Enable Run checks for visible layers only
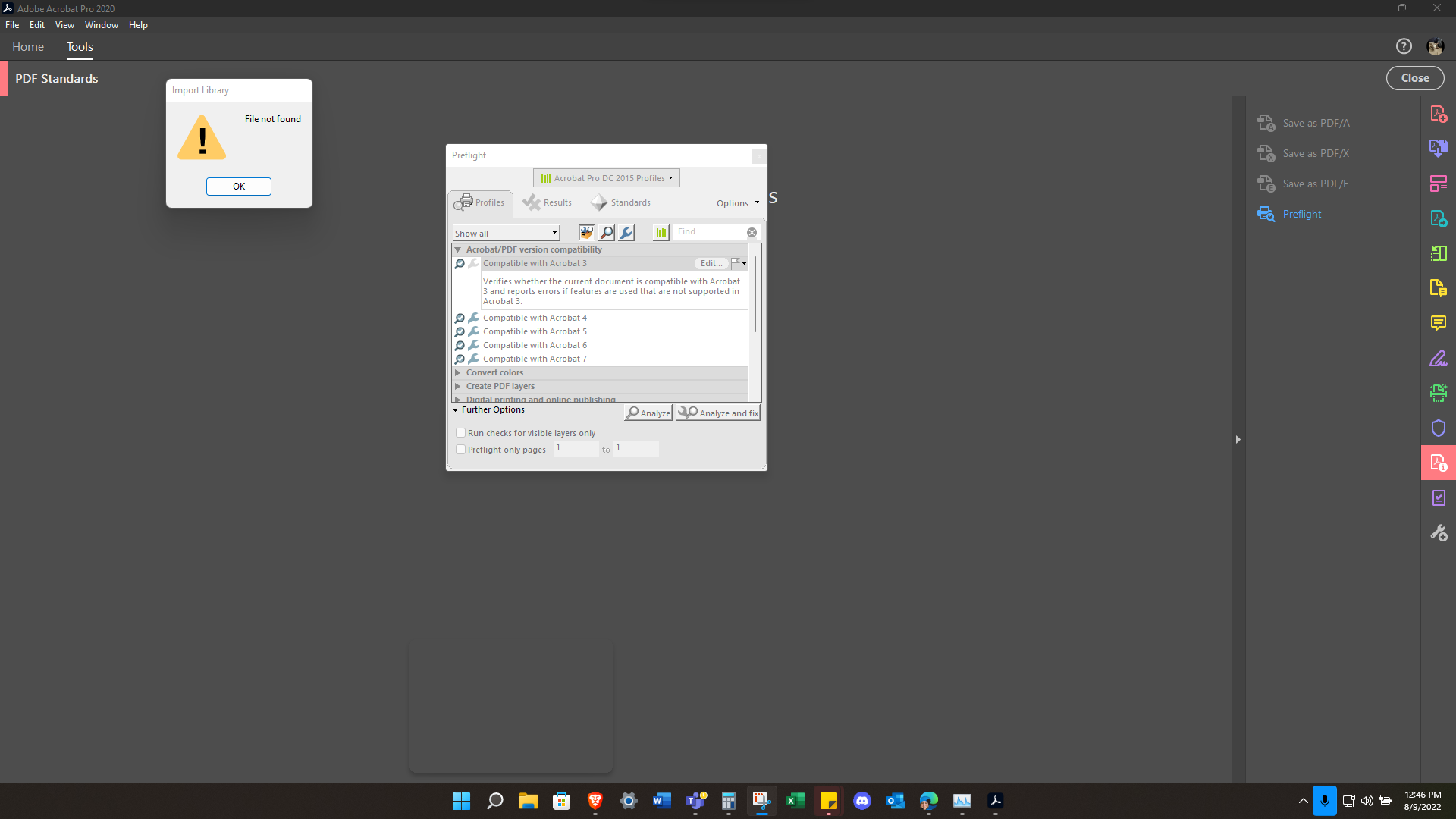 (460, 432)
